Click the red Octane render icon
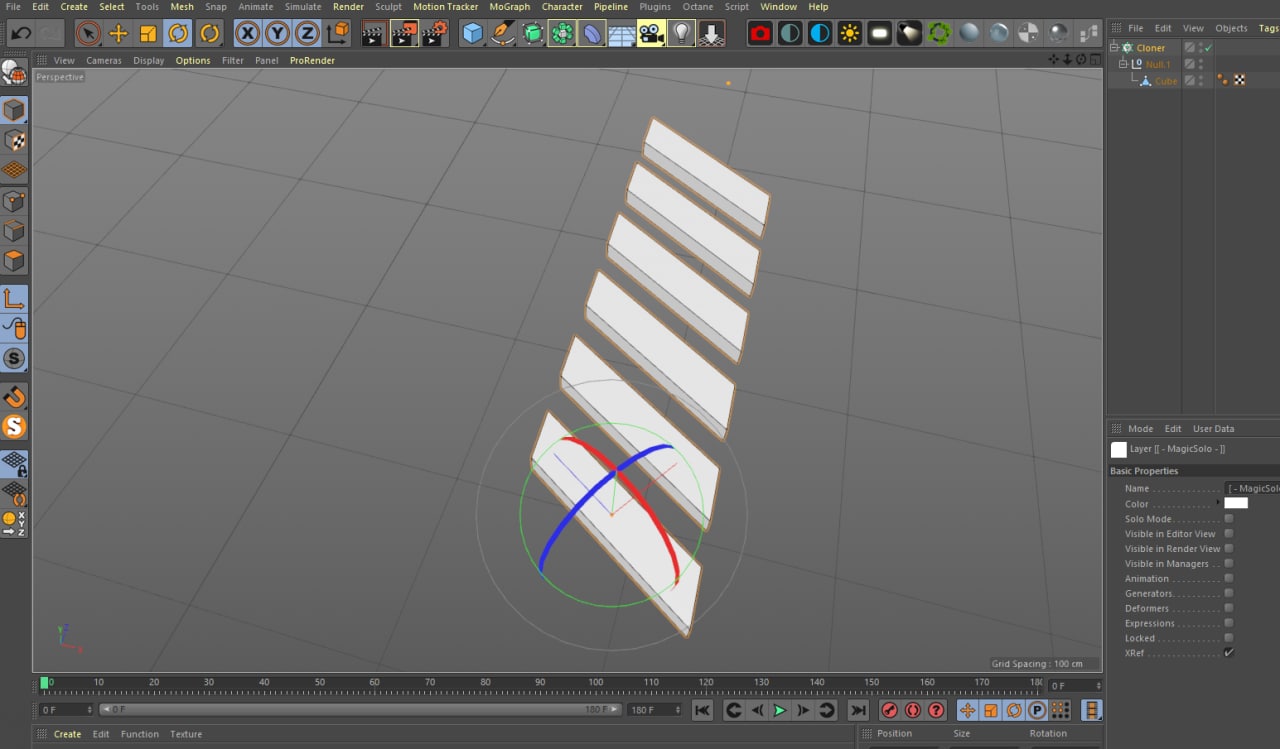The height and width of the screenshot is (749, 1280). tap(760, 33)
